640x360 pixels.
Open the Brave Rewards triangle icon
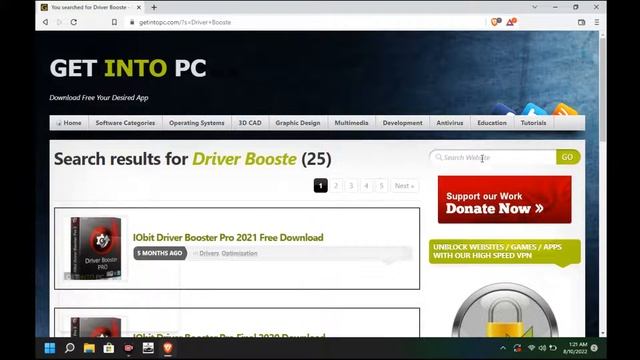[511, 22]
